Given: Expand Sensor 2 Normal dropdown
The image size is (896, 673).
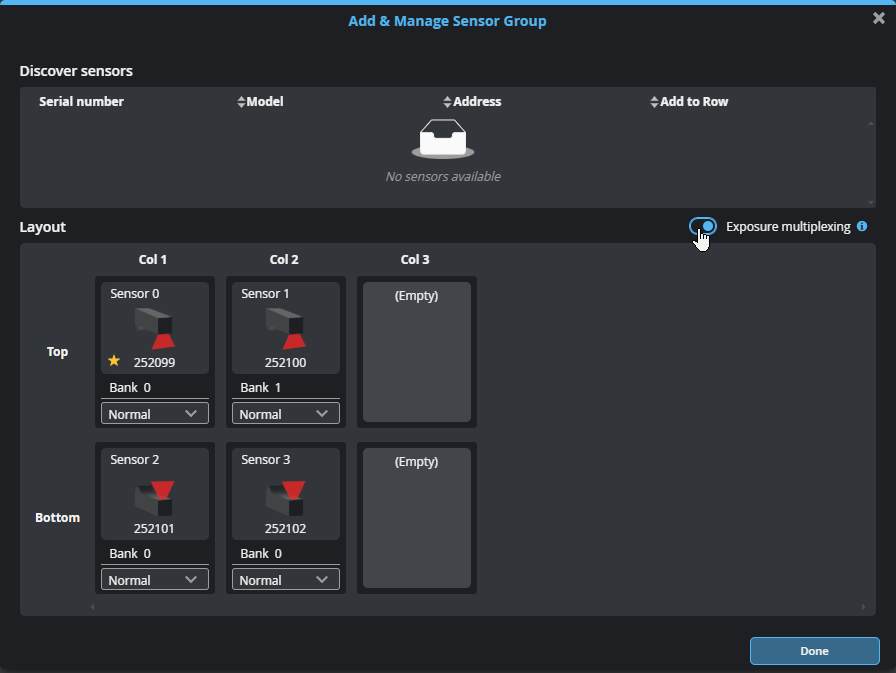Looking at the screenshot, I should tap(155, 580).
